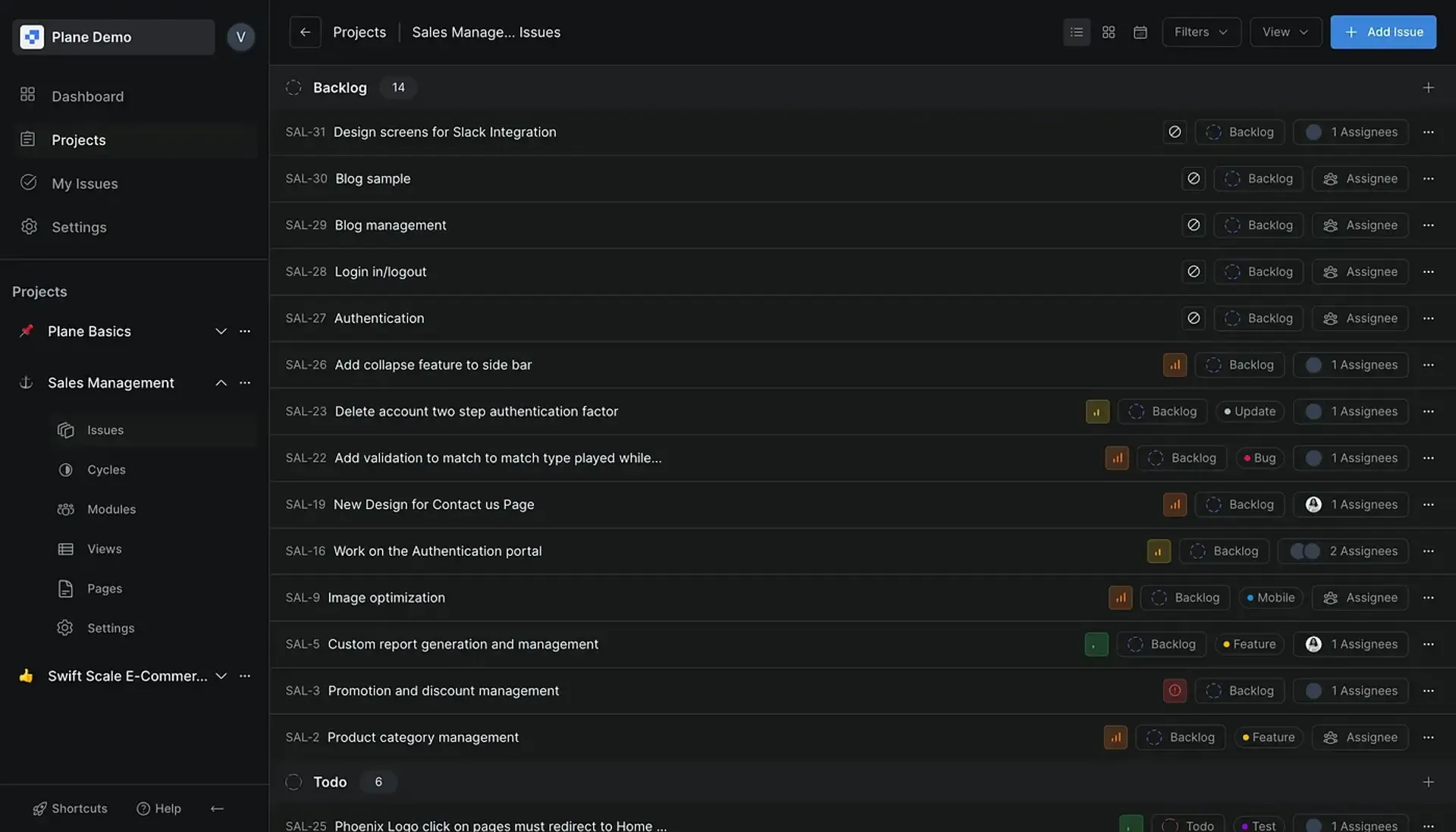Viewport: 1456px width, 832px height.
Task: Click the Feature label on SAL-5
Action: pos(1248,644)
